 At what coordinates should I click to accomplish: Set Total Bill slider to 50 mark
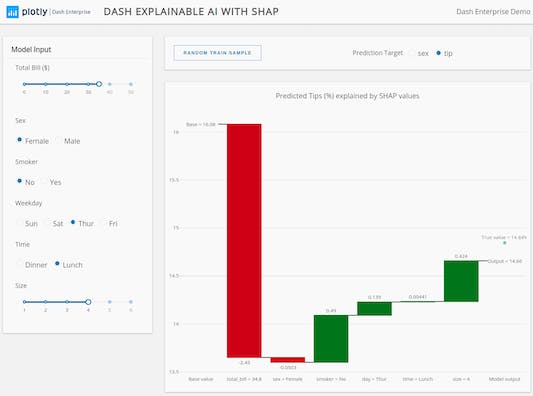pos(131,84)
